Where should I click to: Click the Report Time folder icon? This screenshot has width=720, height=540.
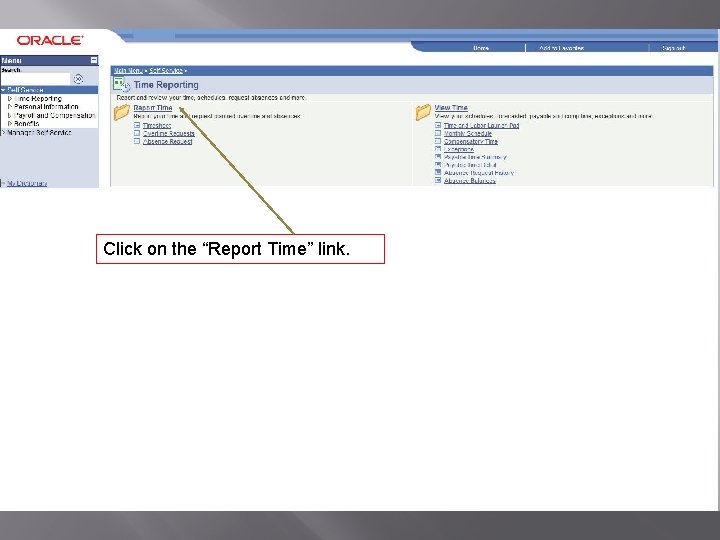click(122, 112)
